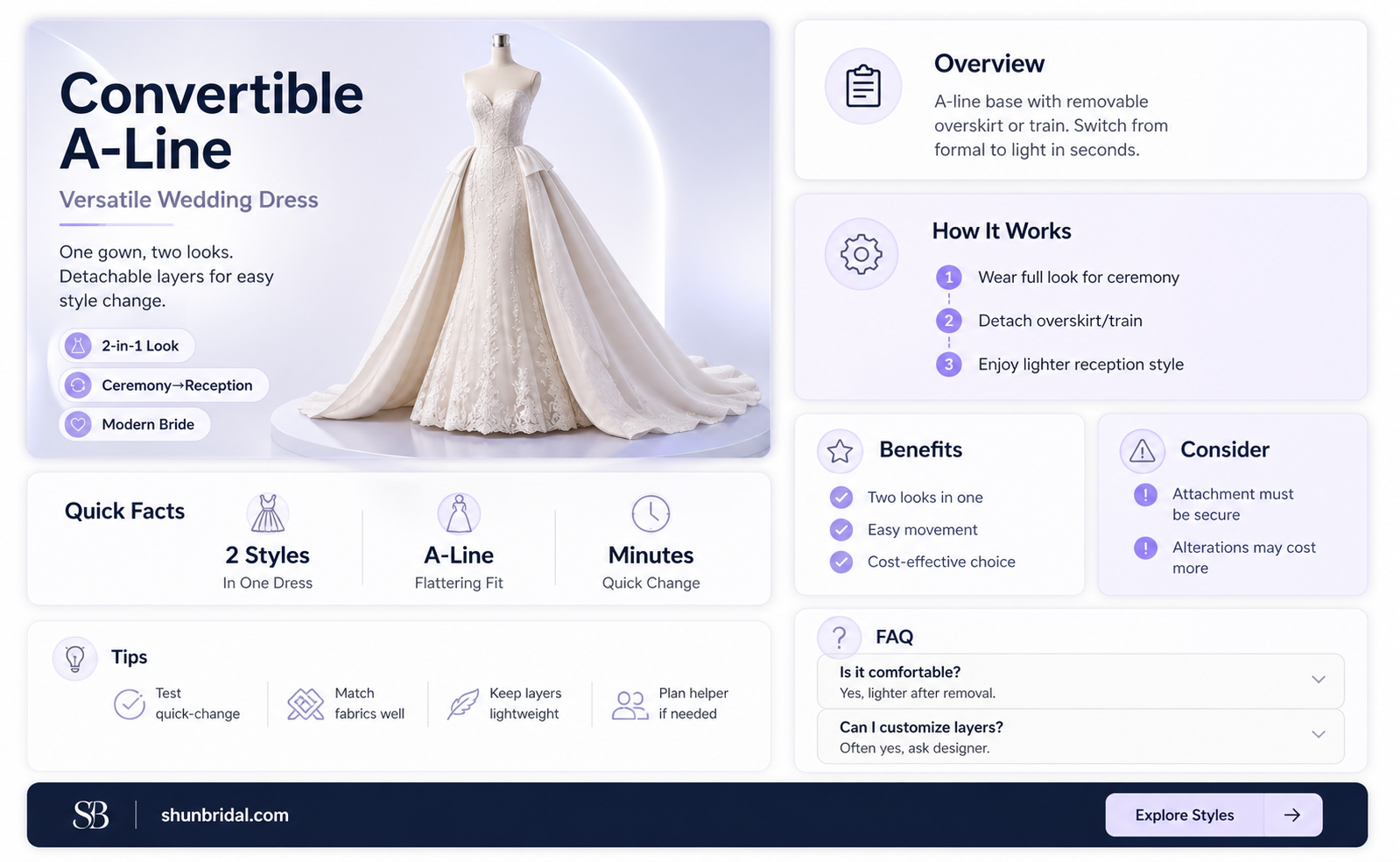Click the clock icon above Minutes
This screenshot has height=862, width=1400.
[x=651, y=513]
